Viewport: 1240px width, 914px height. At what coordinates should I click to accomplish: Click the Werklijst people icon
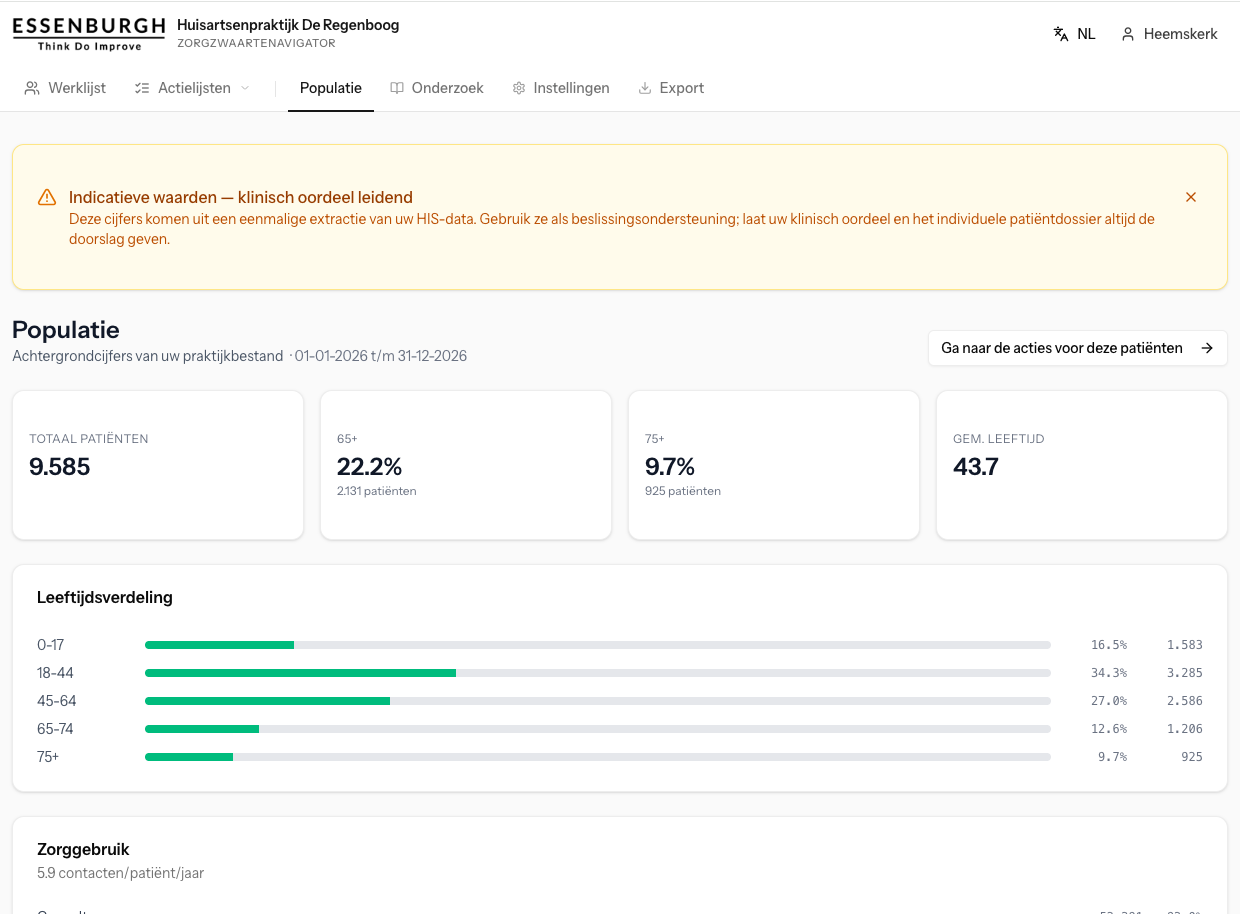click(x=32, y=88)
